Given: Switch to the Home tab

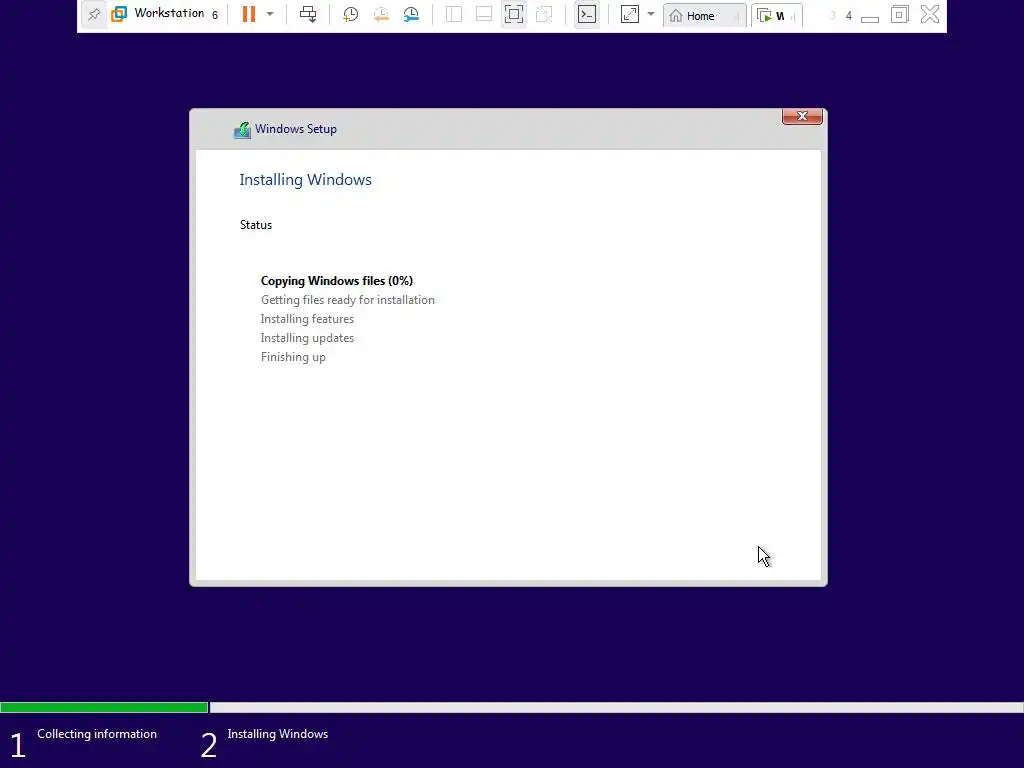Looking at the screenshot, I should point(704,16).
